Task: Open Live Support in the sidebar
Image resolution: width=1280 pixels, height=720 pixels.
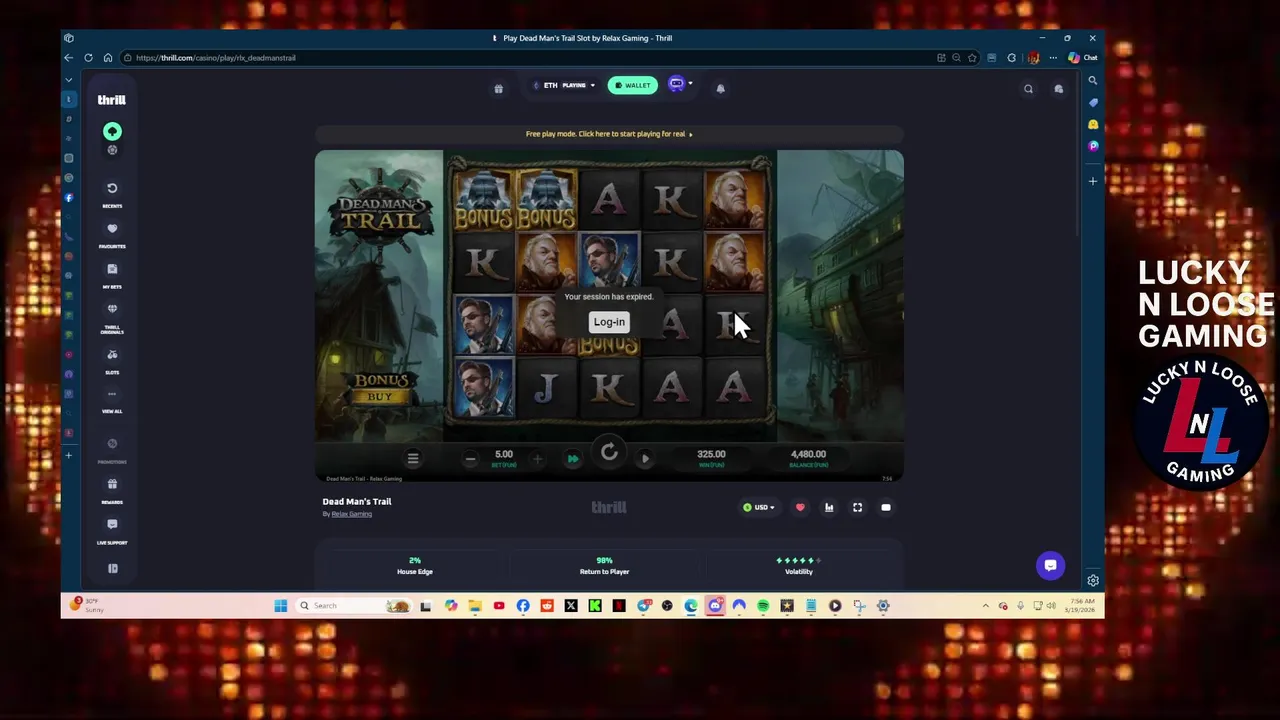Action: (x=112, y=530)
